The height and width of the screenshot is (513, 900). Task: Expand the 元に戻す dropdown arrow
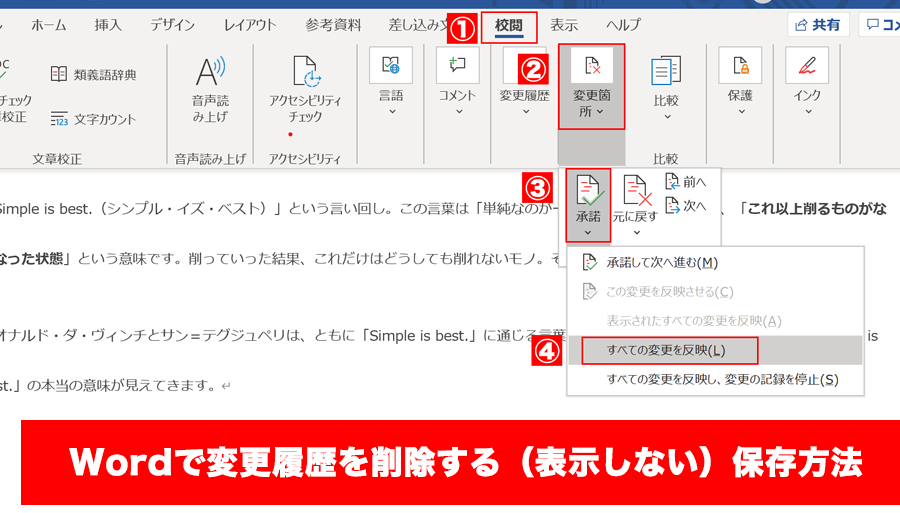click(637, 233)
